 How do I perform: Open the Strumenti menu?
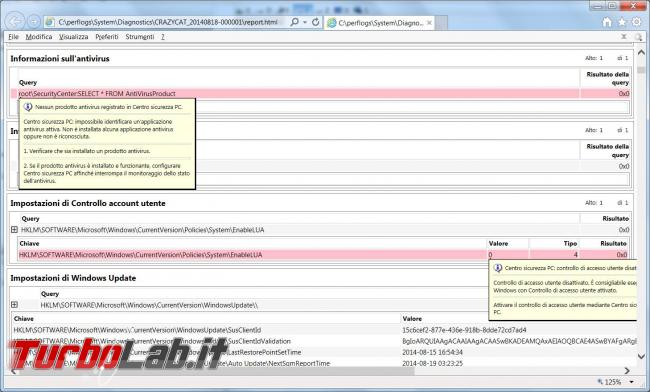click(140, 36)
